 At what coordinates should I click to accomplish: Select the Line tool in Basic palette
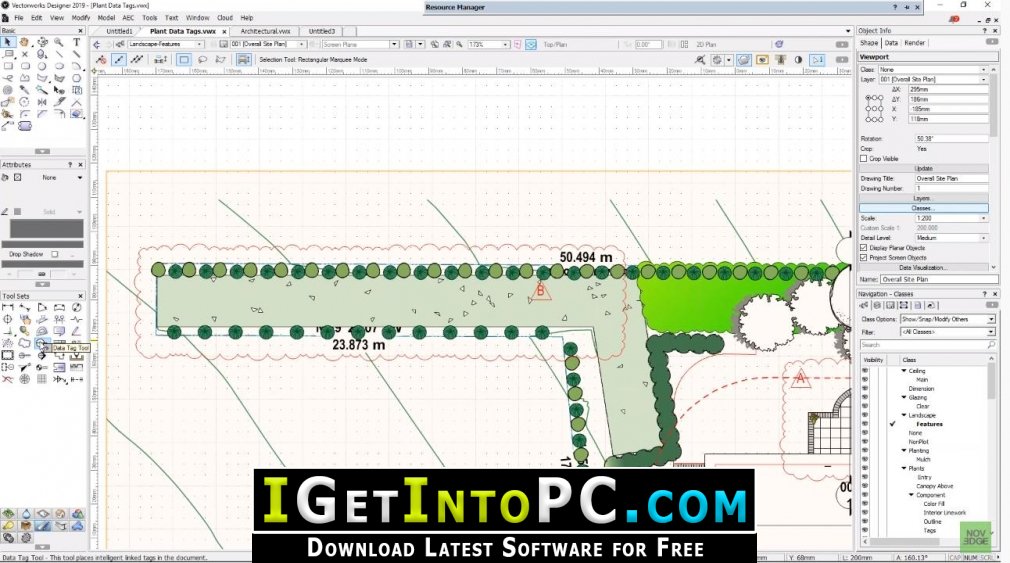[59, 54]
